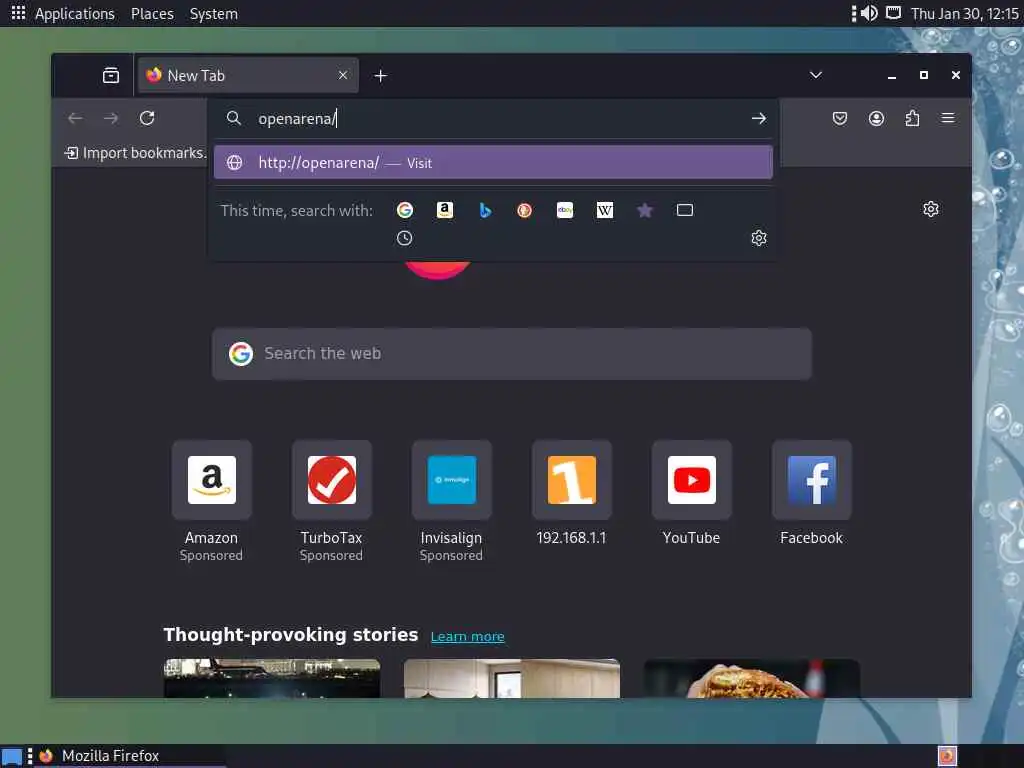Reload the current page
This screenshot has height=768, width=1024.
[x=147, y=118]
